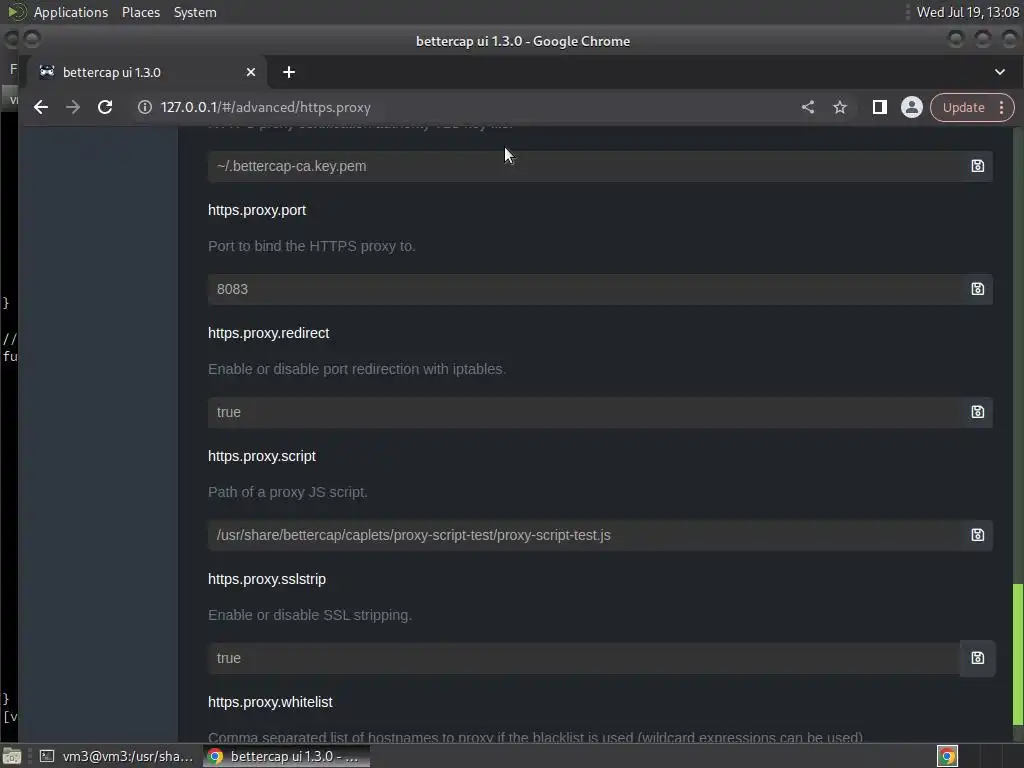Toggle Chrome side panel icon

pyautogui.click(x=880, y=107)
